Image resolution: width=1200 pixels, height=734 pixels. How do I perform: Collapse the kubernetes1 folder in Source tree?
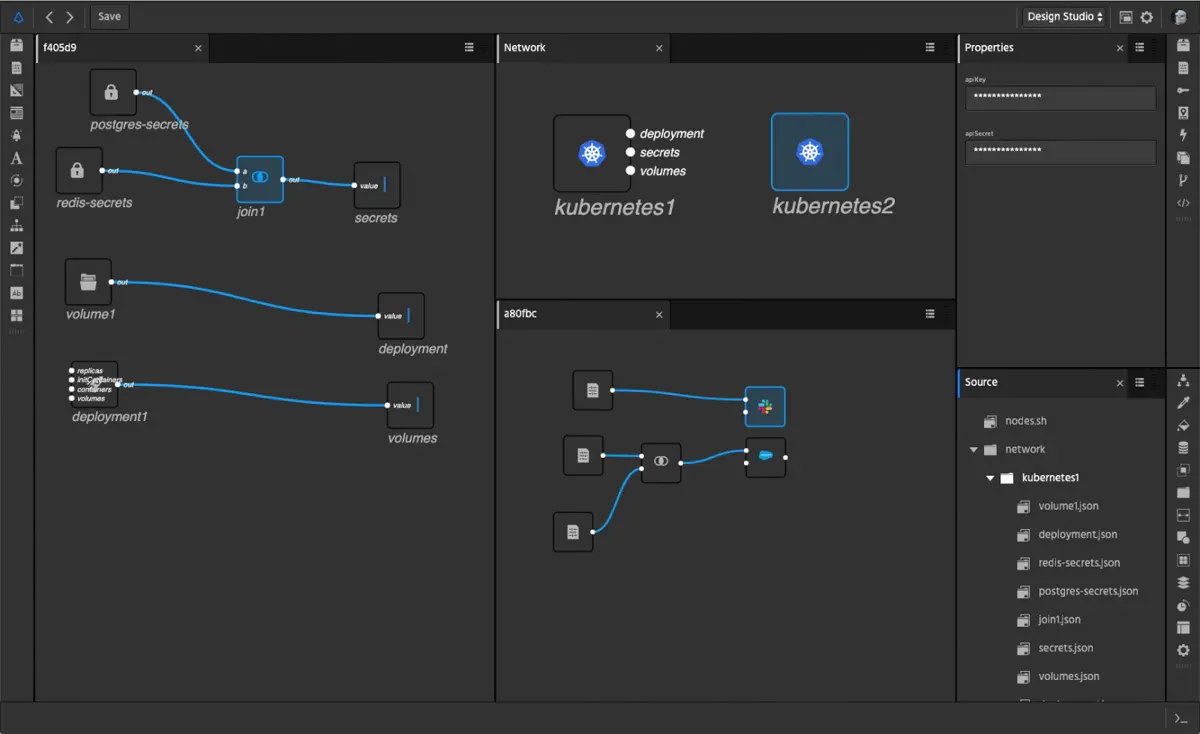click(990, 478)
